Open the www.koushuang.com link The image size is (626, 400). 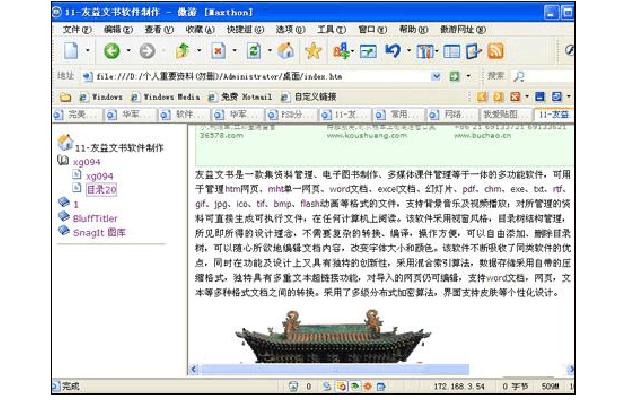pos(366,136)
